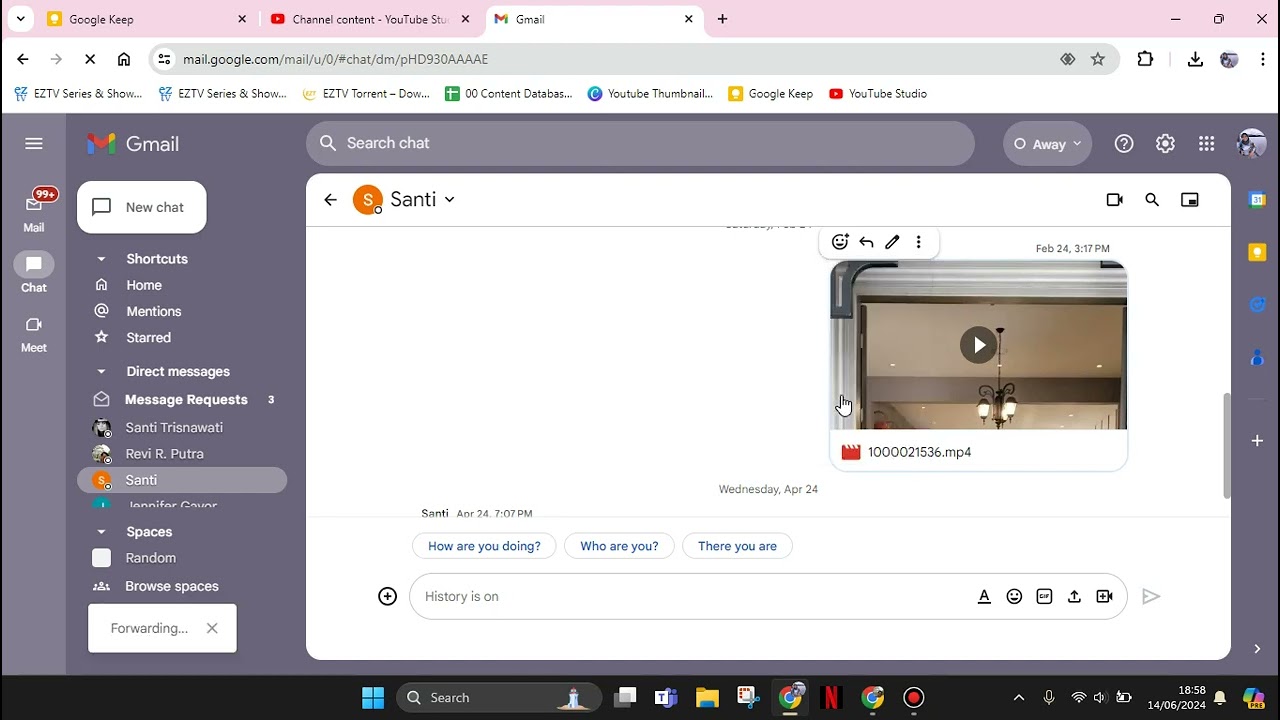Edit the video message

point(892,241)
